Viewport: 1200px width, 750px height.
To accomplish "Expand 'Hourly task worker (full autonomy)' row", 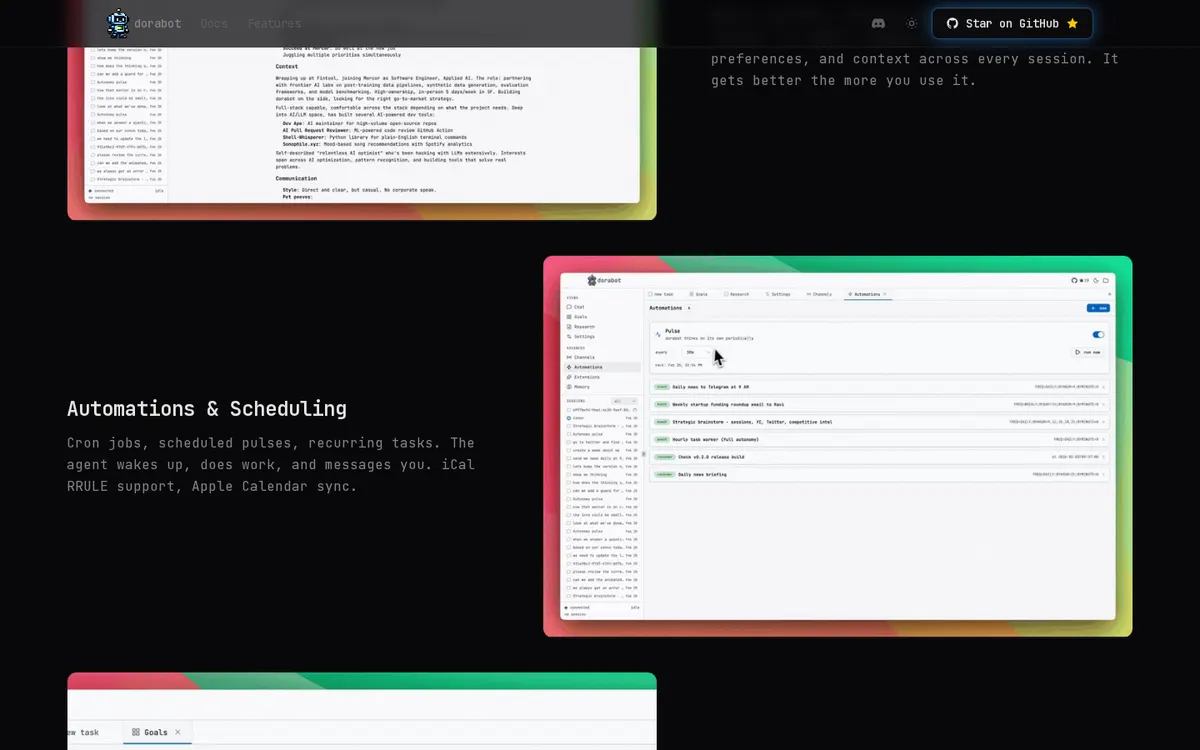I will click(x=879, y=439).
